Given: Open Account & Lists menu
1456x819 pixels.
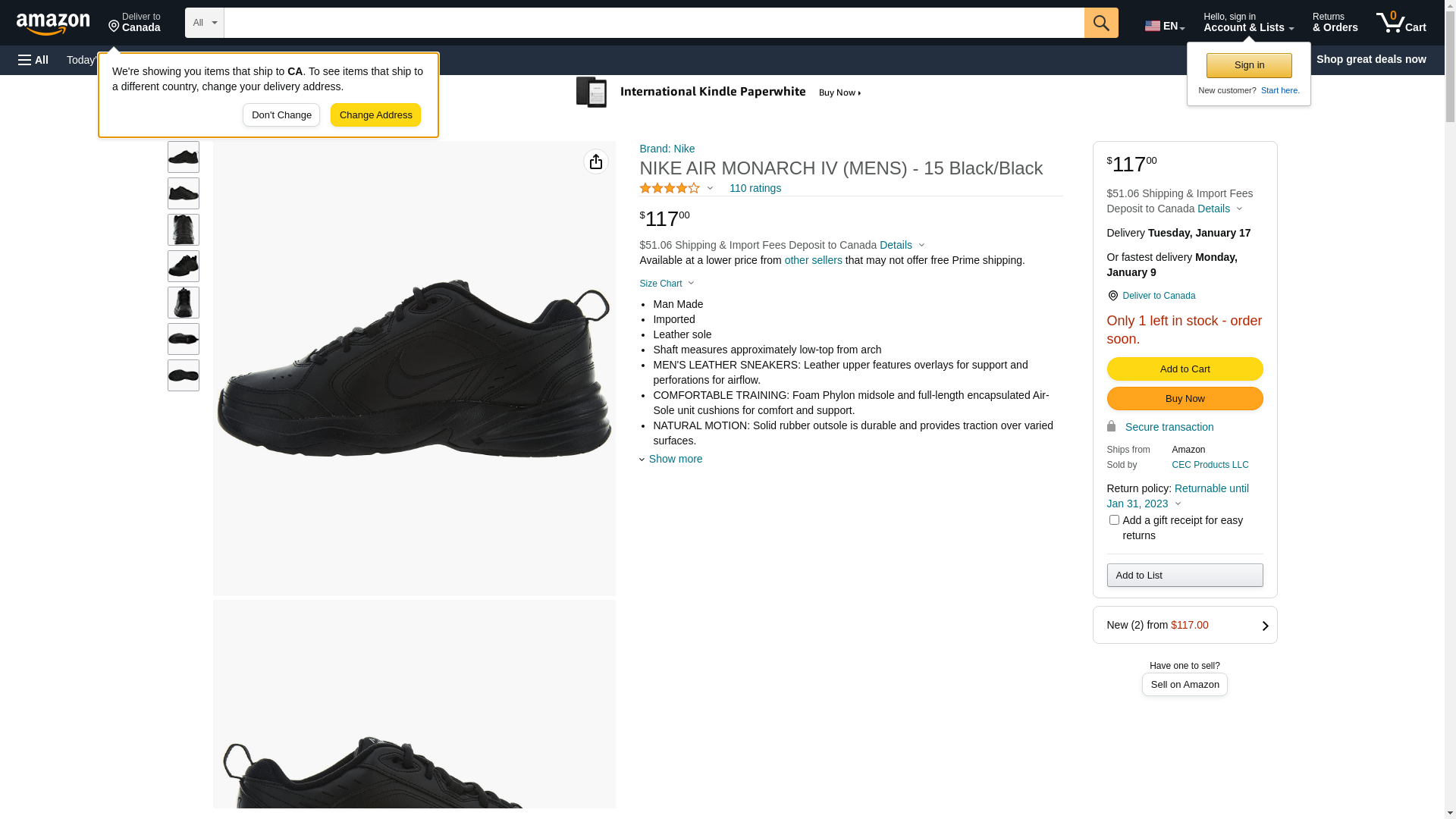Looking at the screenshot, I should (1248, 23).
